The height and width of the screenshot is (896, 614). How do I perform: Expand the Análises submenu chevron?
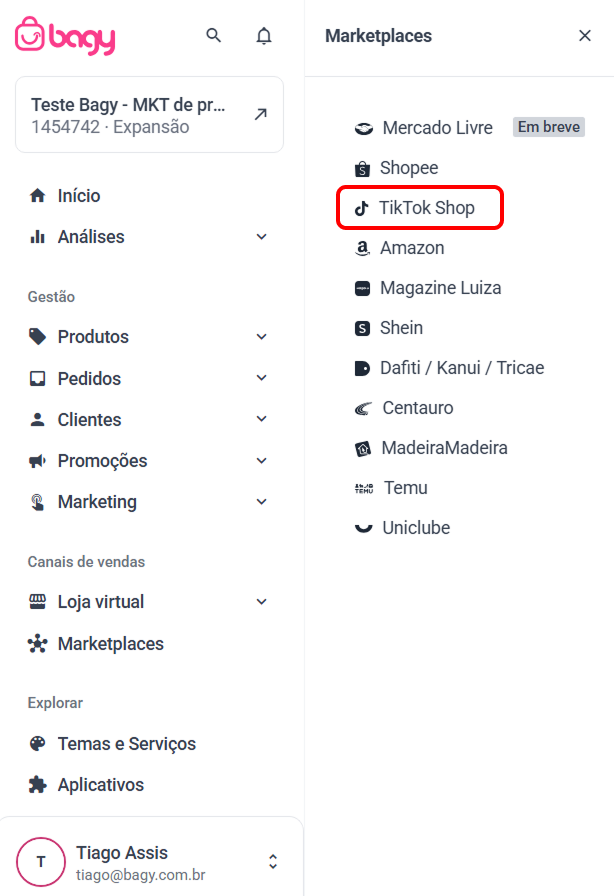261,237
